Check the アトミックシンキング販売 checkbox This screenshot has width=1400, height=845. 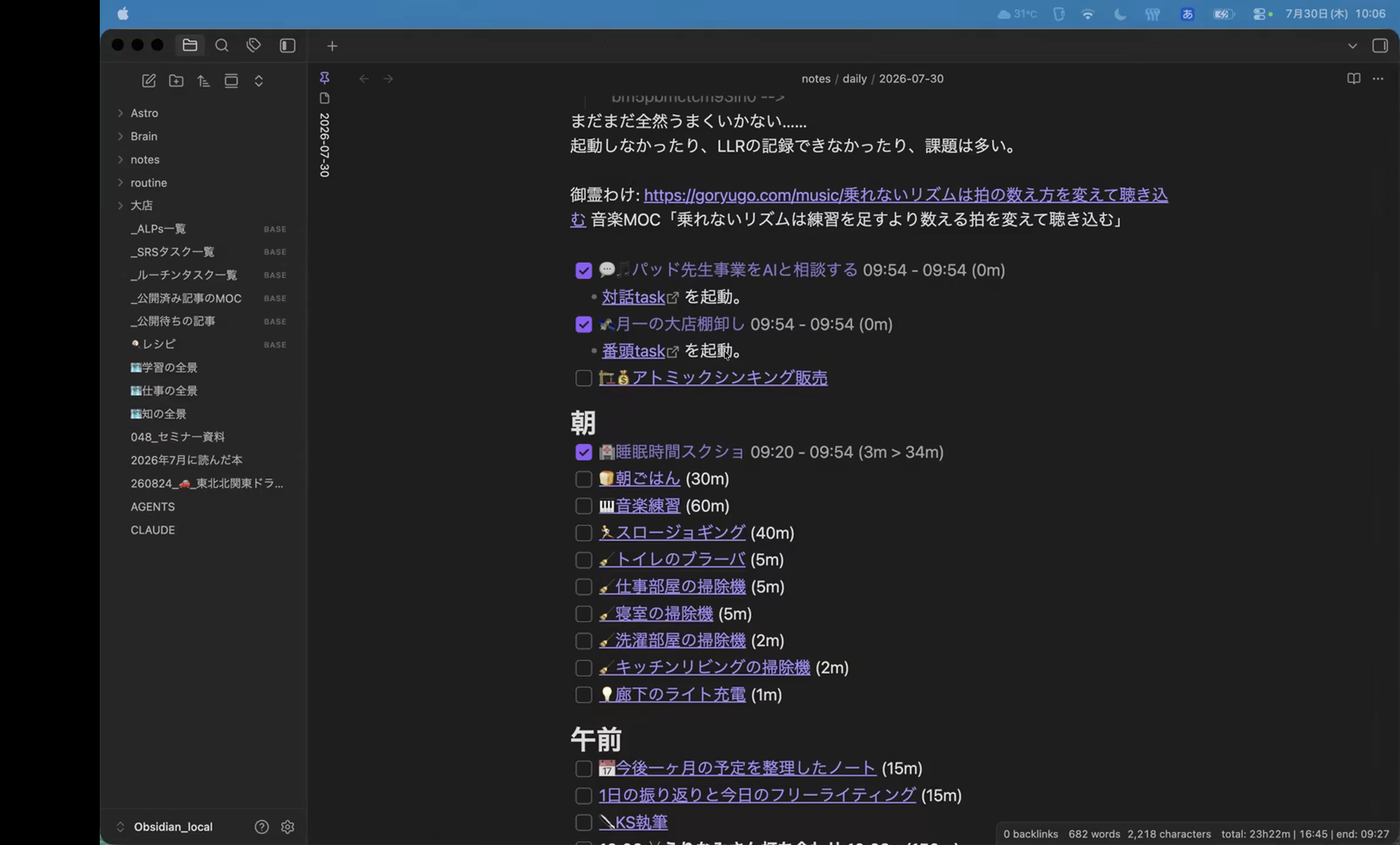point(583,378)
